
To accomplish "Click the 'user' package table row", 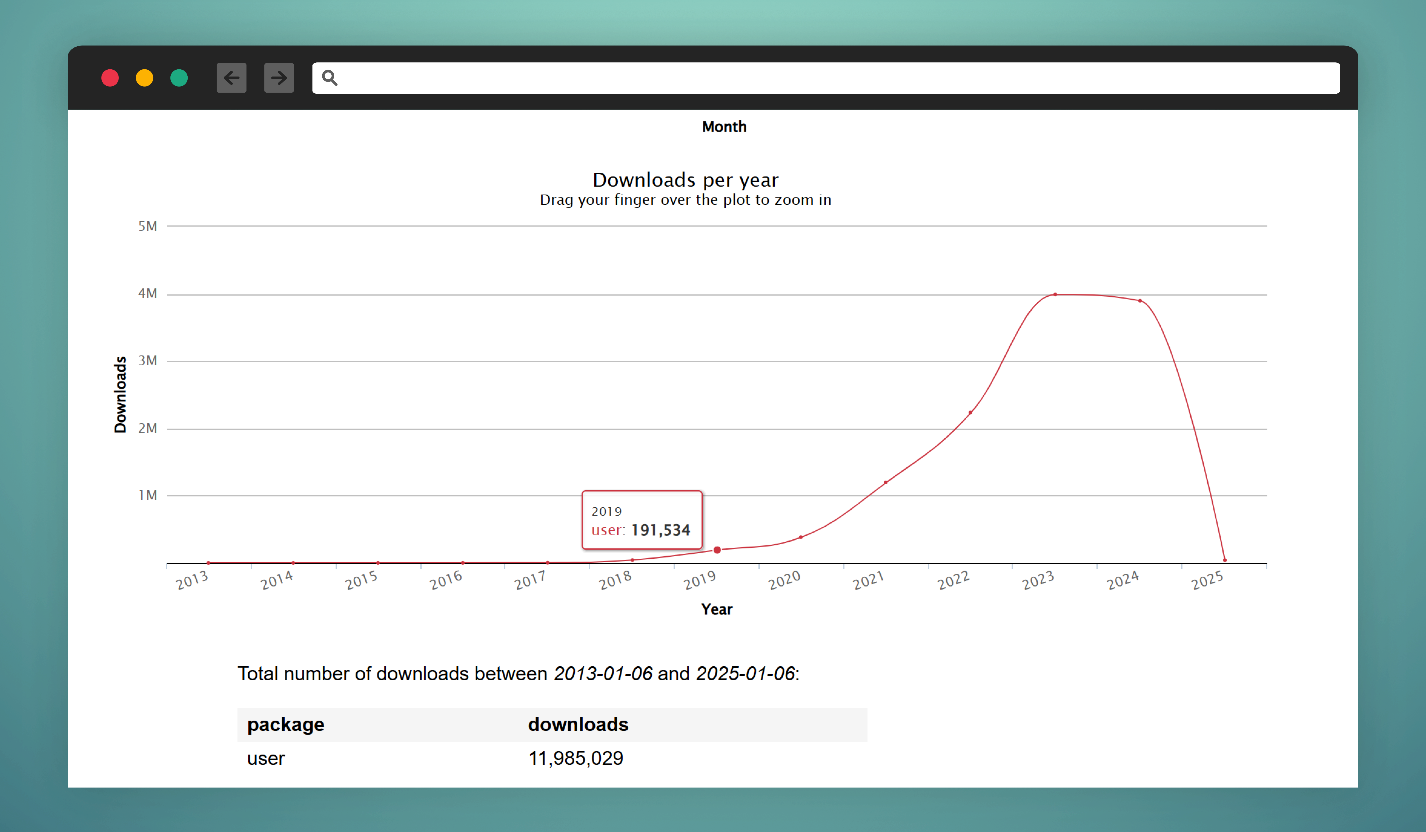I will click(x=266, y=759).
